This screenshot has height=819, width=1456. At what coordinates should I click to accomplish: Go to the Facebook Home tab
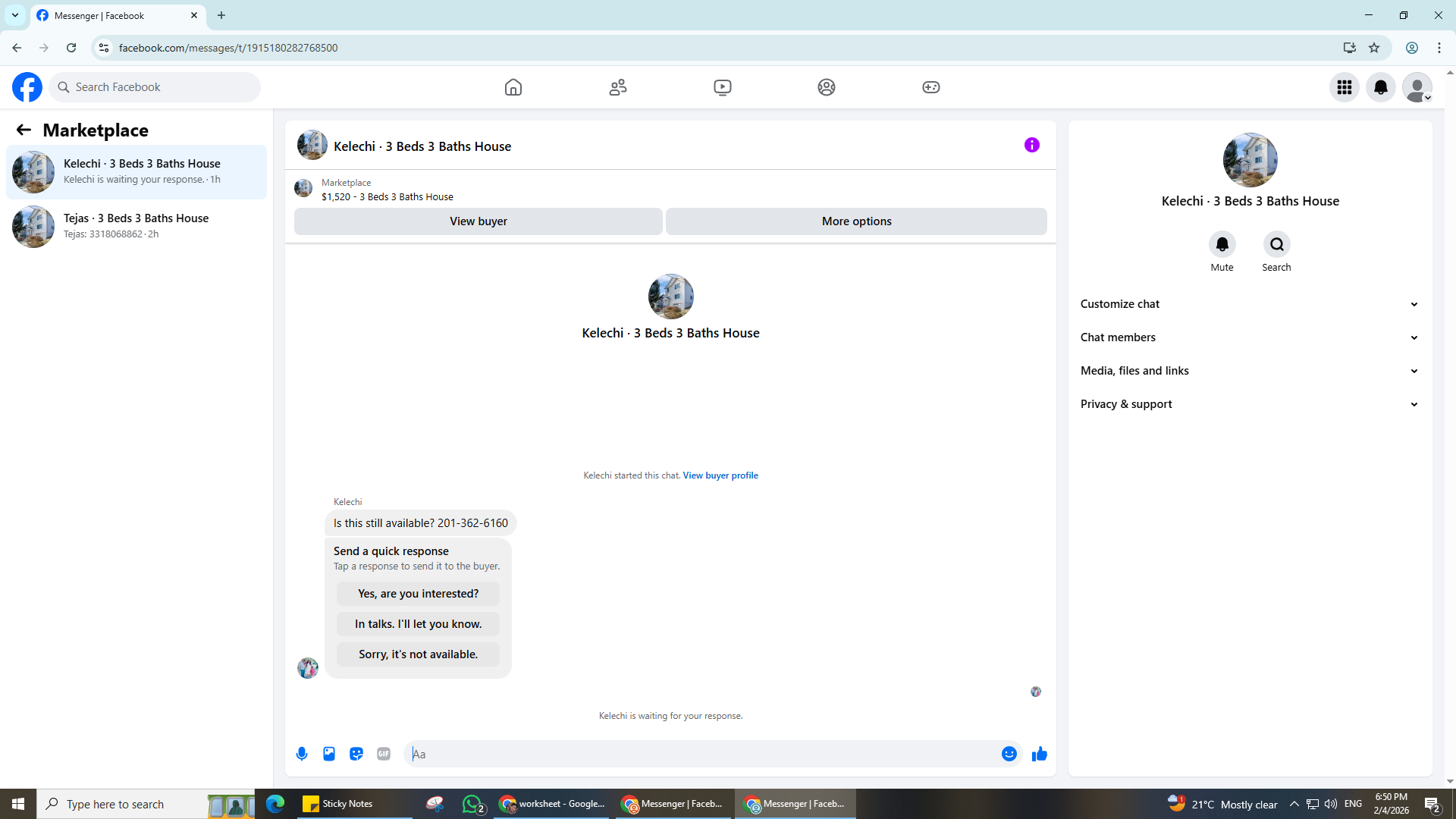513,87
